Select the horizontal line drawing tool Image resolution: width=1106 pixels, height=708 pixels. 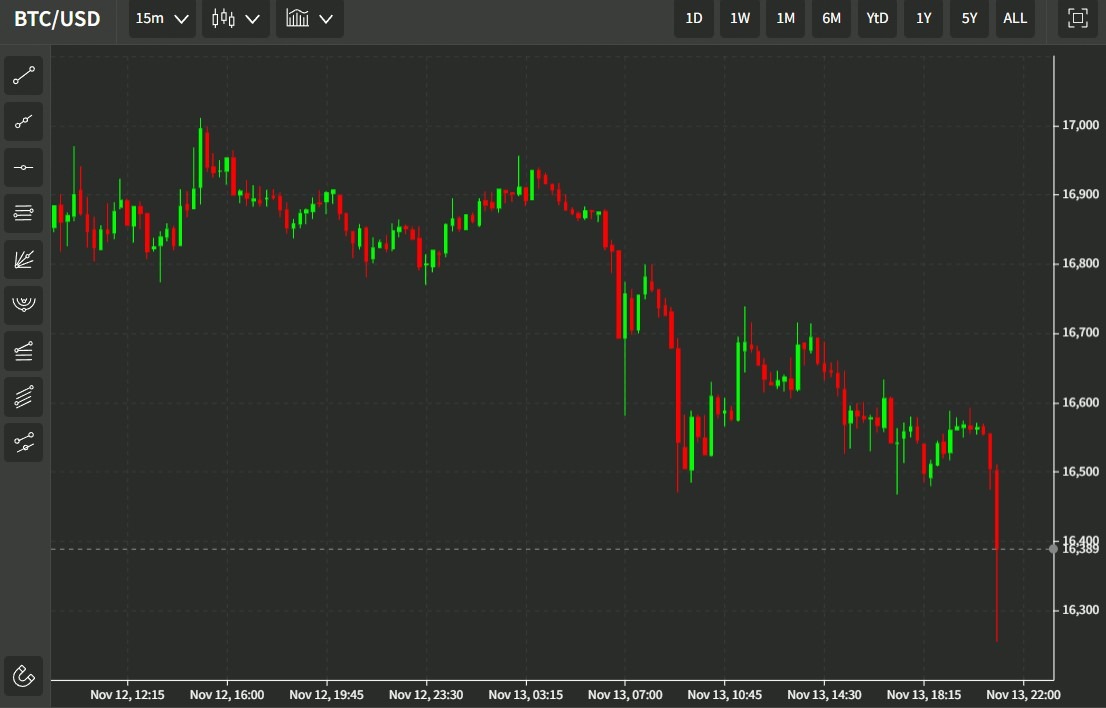[x=23, y=167]
